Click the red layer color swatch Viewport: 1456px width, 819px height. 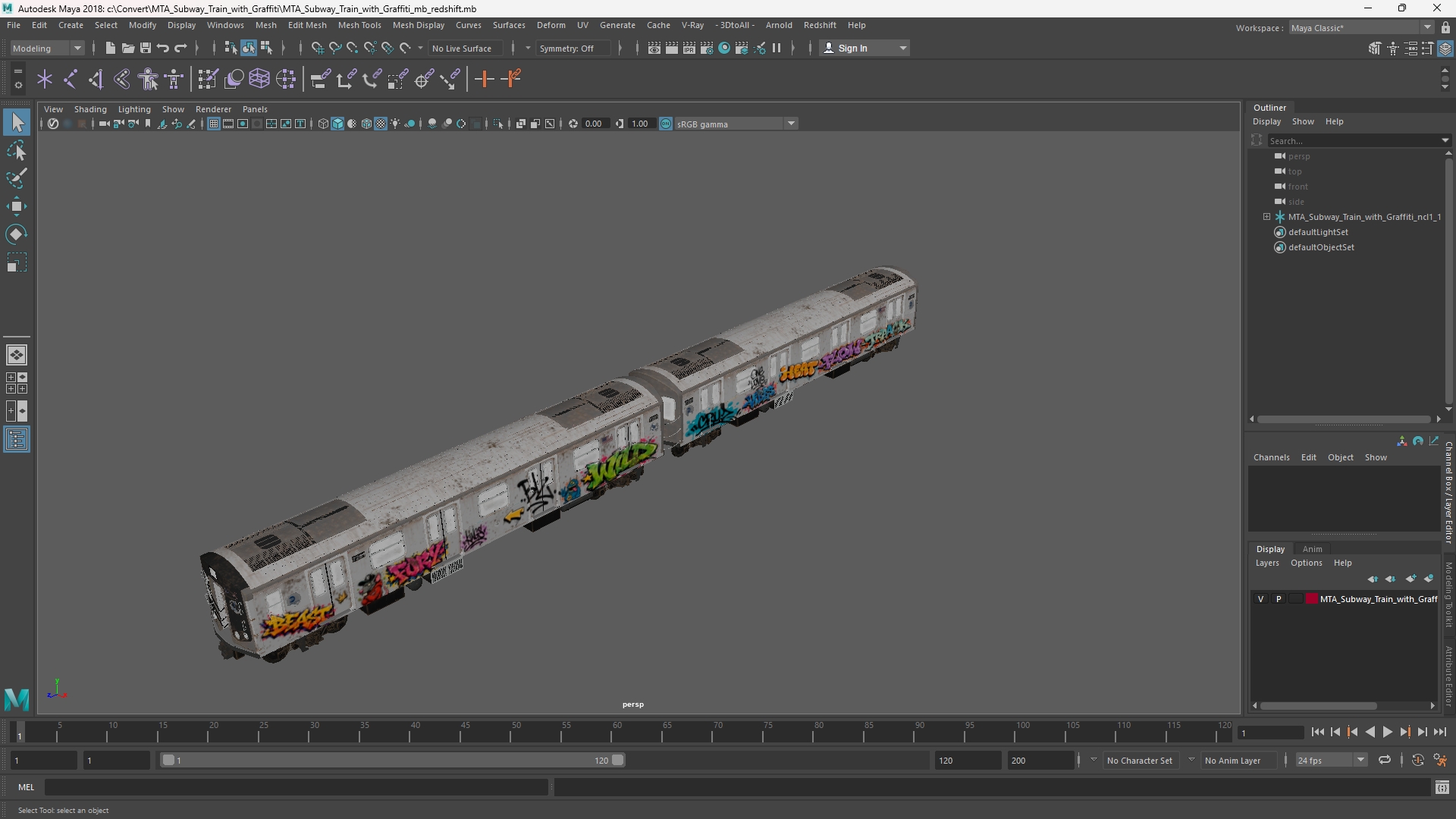coord(1311,599)
